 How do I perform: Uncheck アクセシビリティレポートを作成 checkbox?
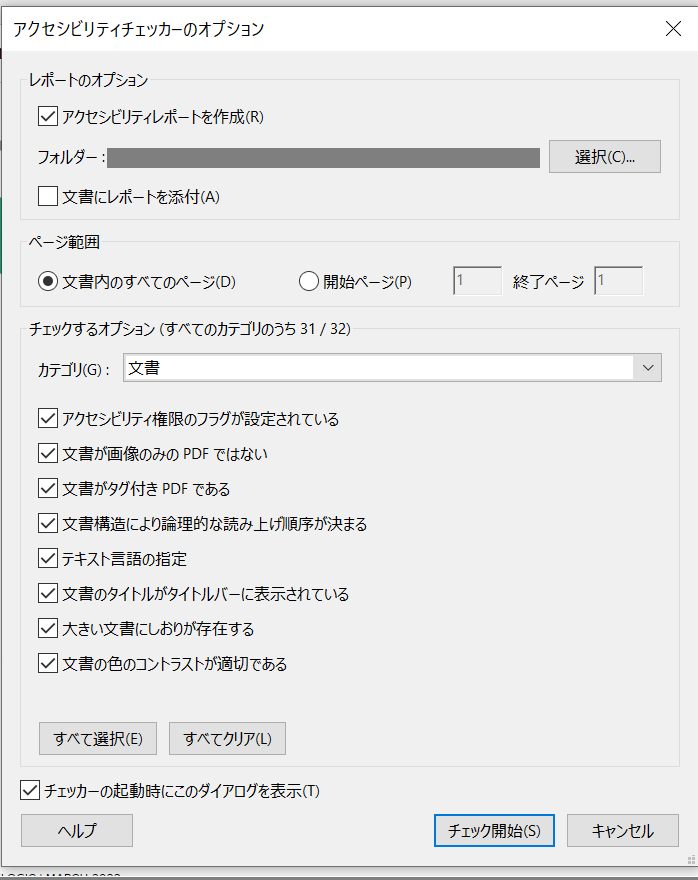click(x=48, y=117)
